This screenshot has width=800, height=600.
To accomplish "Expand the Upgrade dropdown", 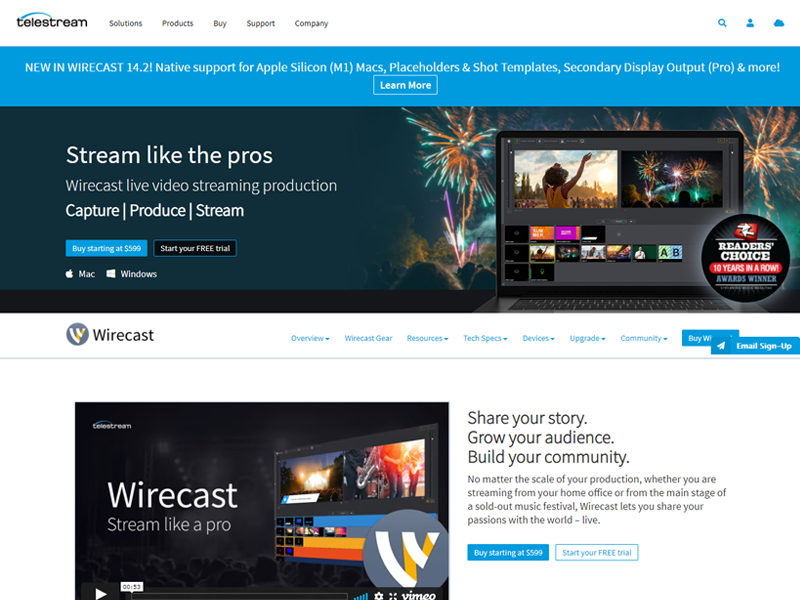I will (587, 338).
